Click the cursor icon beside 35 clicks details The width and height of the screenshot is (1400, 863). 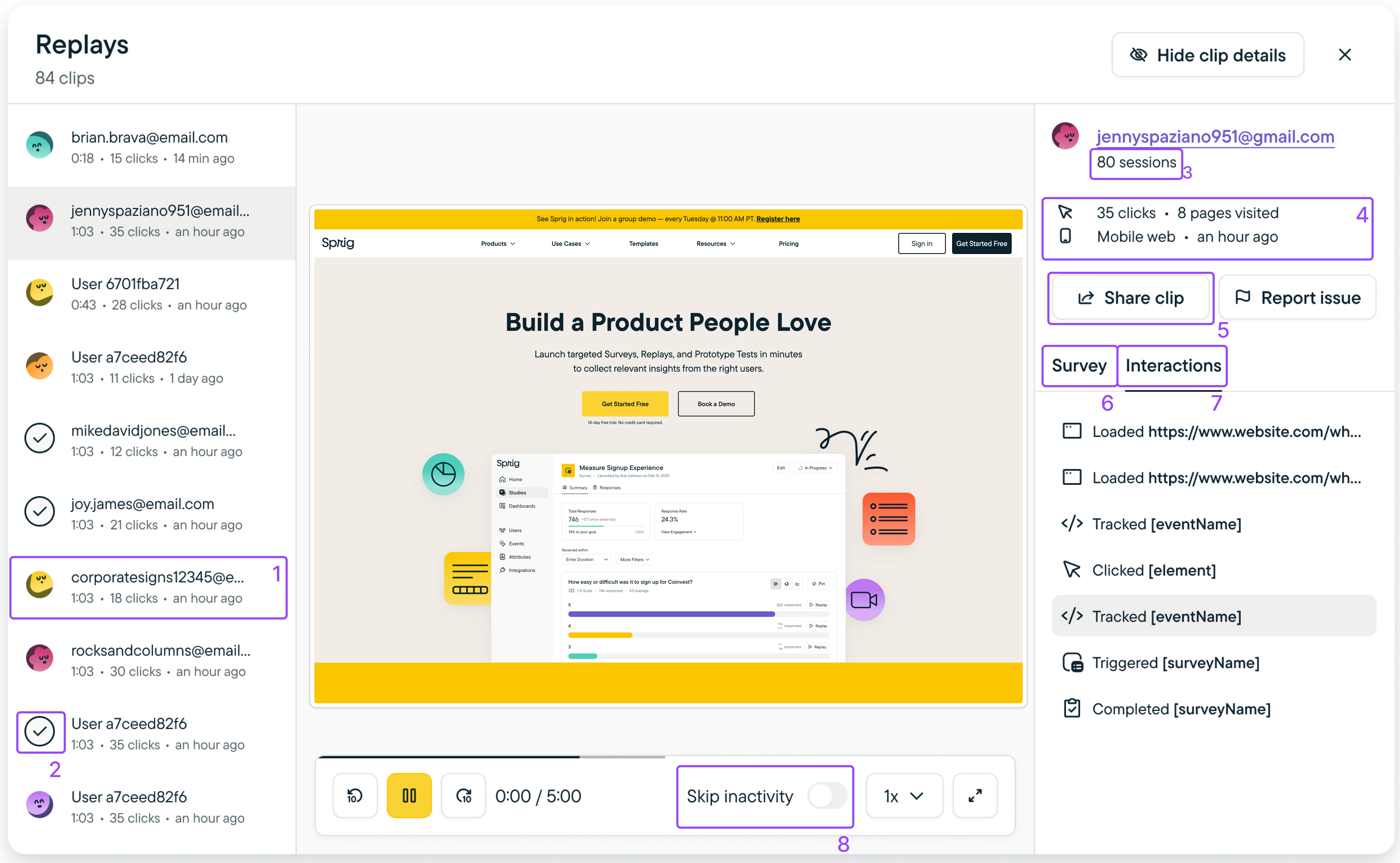tap(1066, 212)
